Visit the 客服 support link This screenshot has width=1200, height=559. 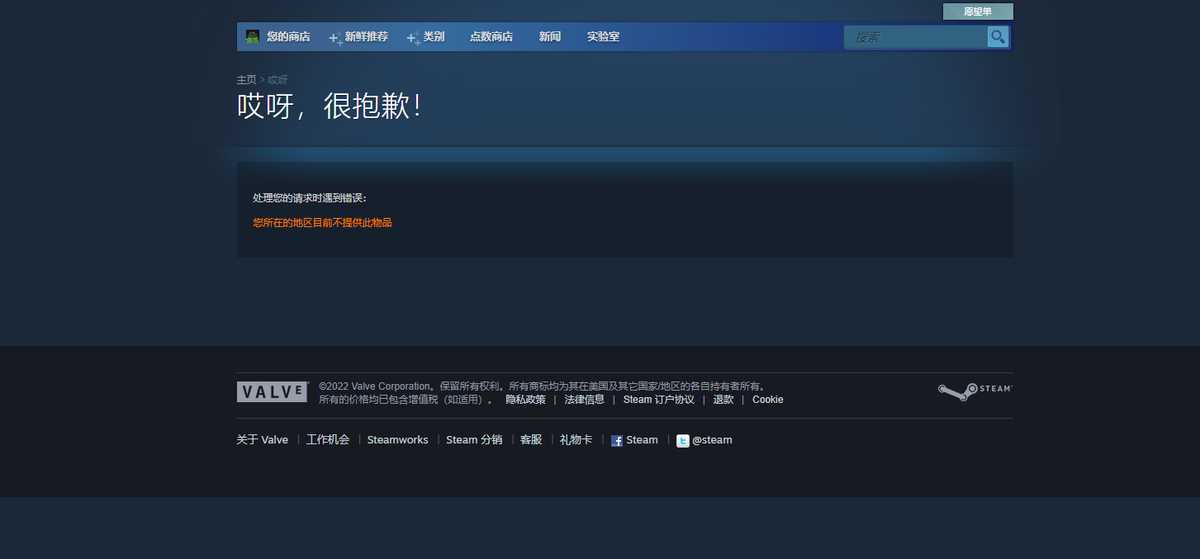click(530, 440)
